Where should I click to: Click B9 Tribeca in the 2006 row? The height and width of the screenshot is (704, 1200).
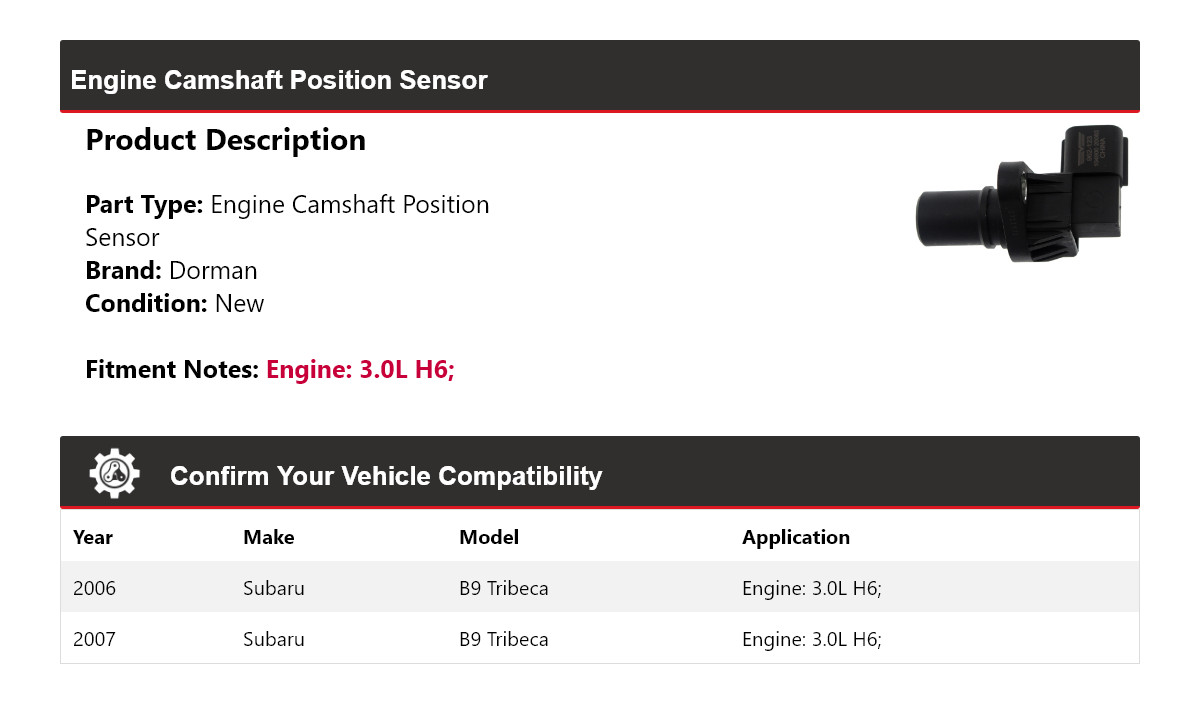[x=503, y=588]
